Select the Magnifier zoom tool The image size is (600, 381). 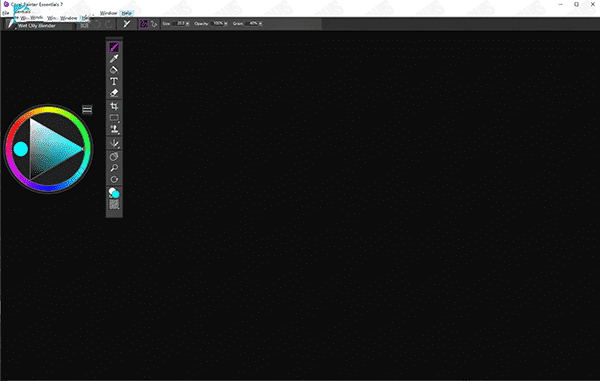coord(114,168)
